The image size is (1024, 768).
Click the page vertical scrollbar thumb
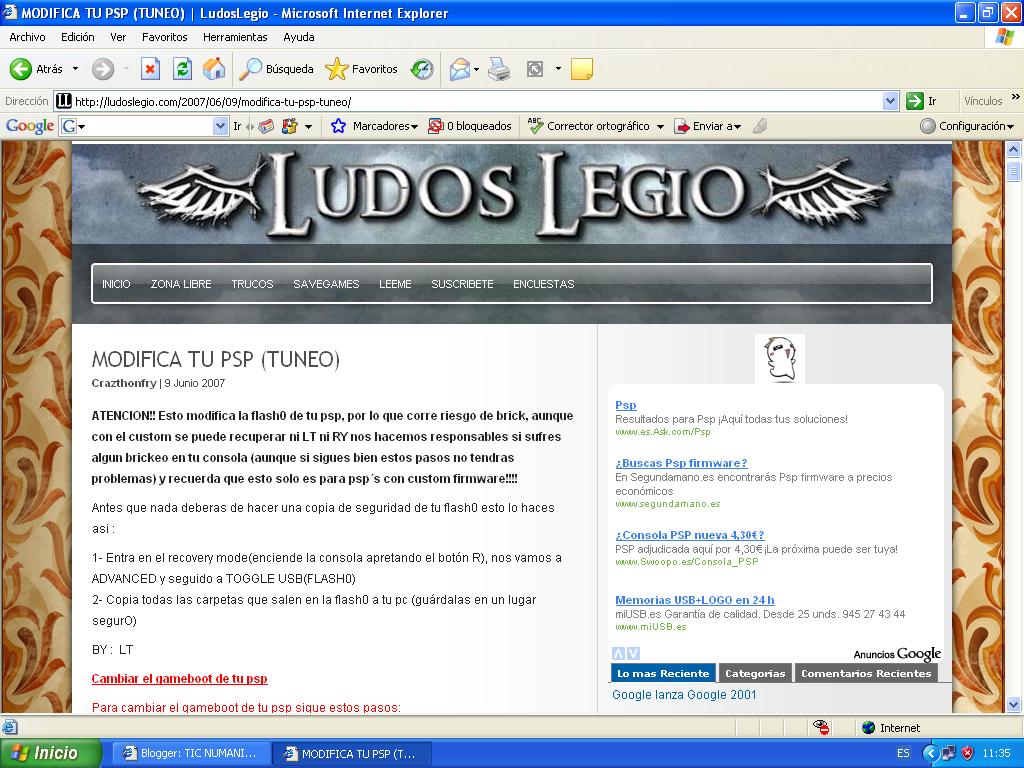1014,171
